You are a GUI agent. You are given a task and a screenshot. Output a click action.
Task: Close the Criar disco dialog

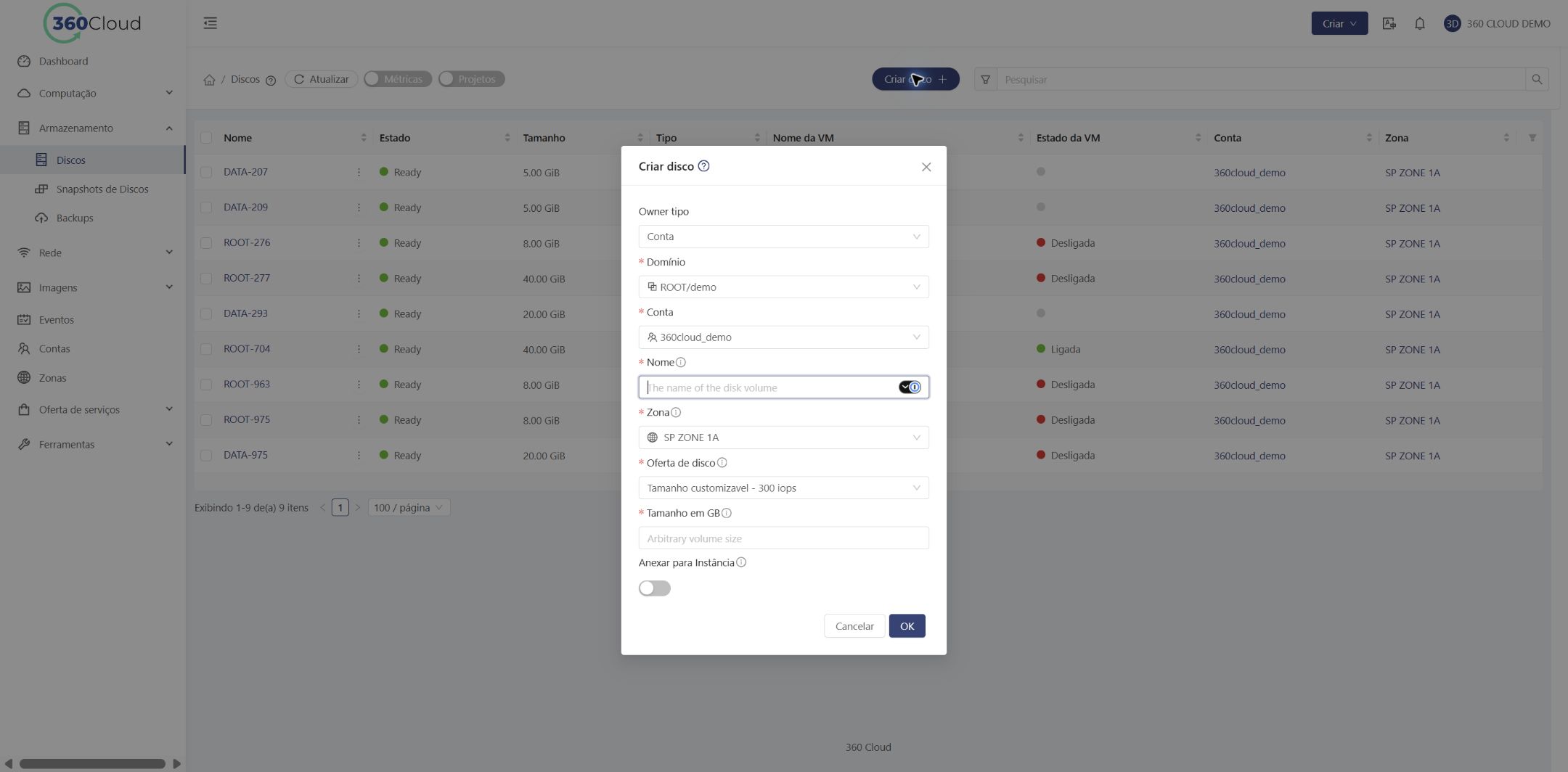(926, 167)
